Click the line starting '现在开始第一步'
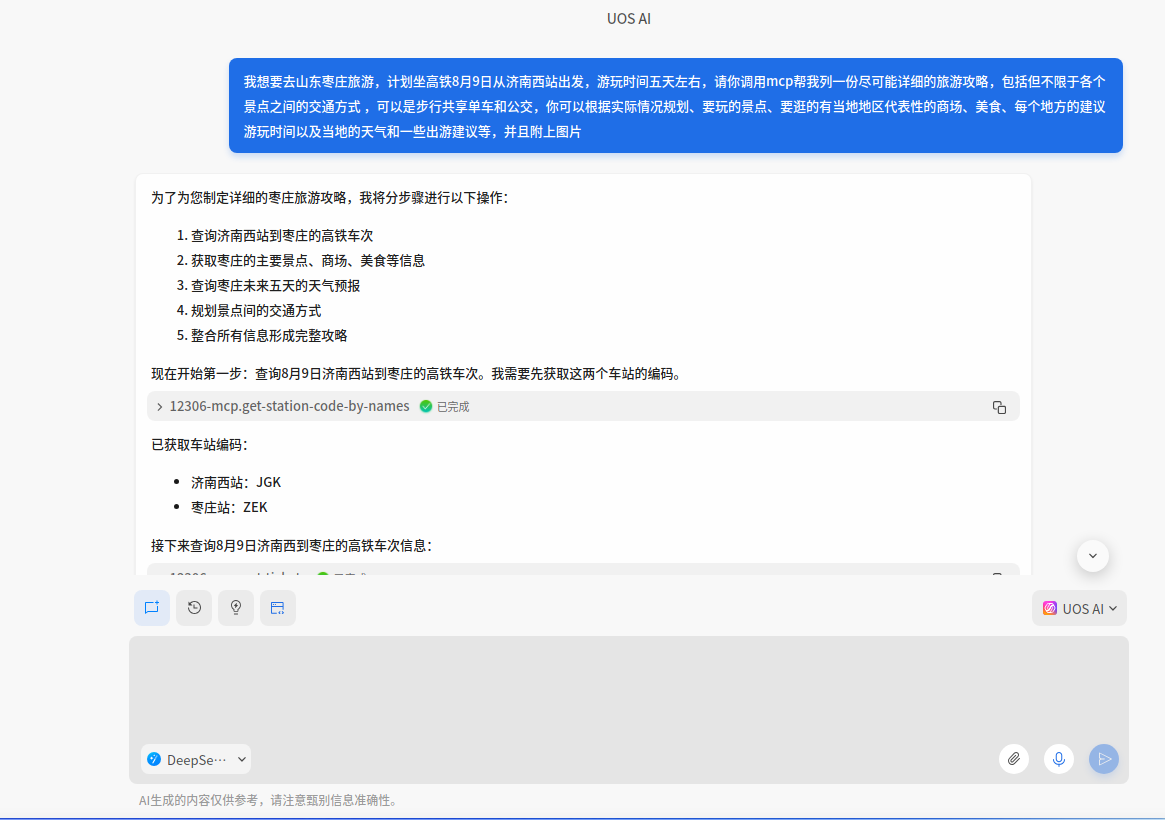 pos(417,374)
